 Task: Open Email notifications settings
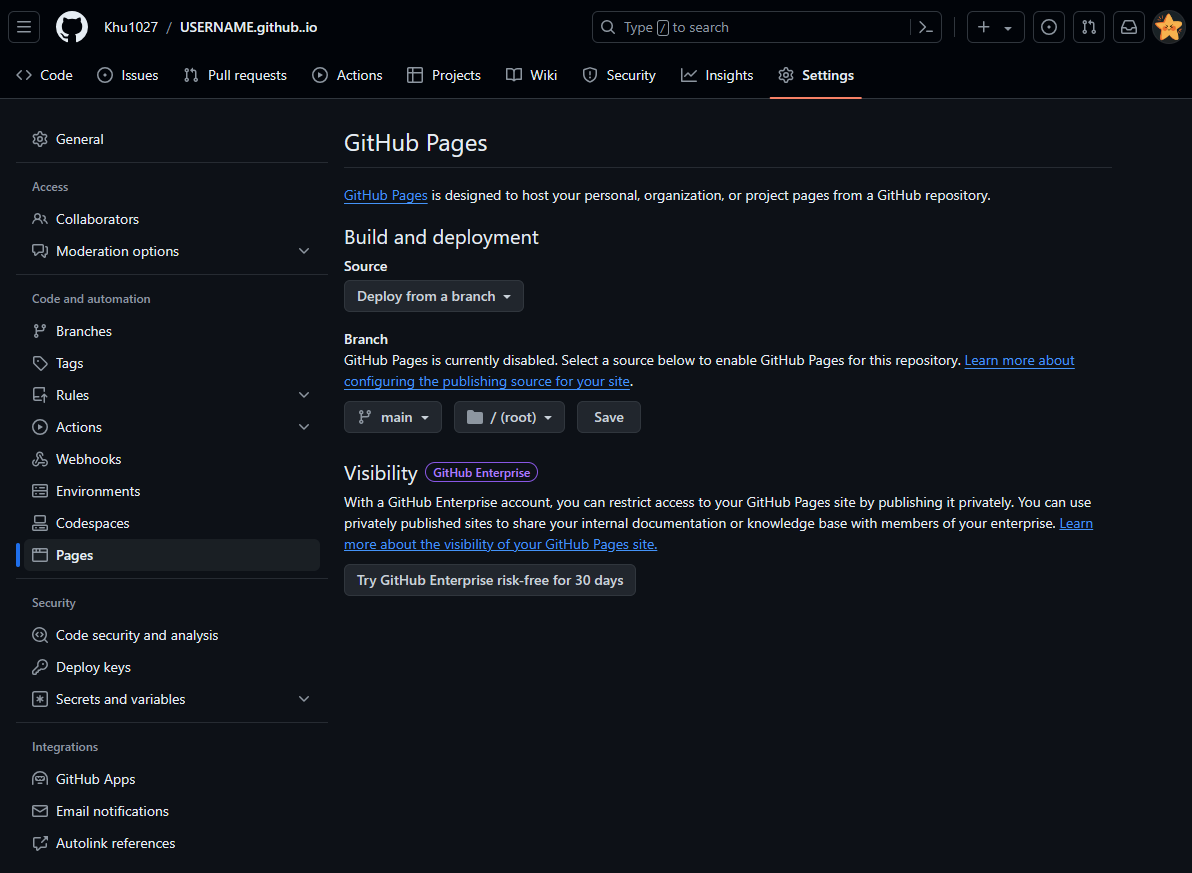tap(172, 811)
